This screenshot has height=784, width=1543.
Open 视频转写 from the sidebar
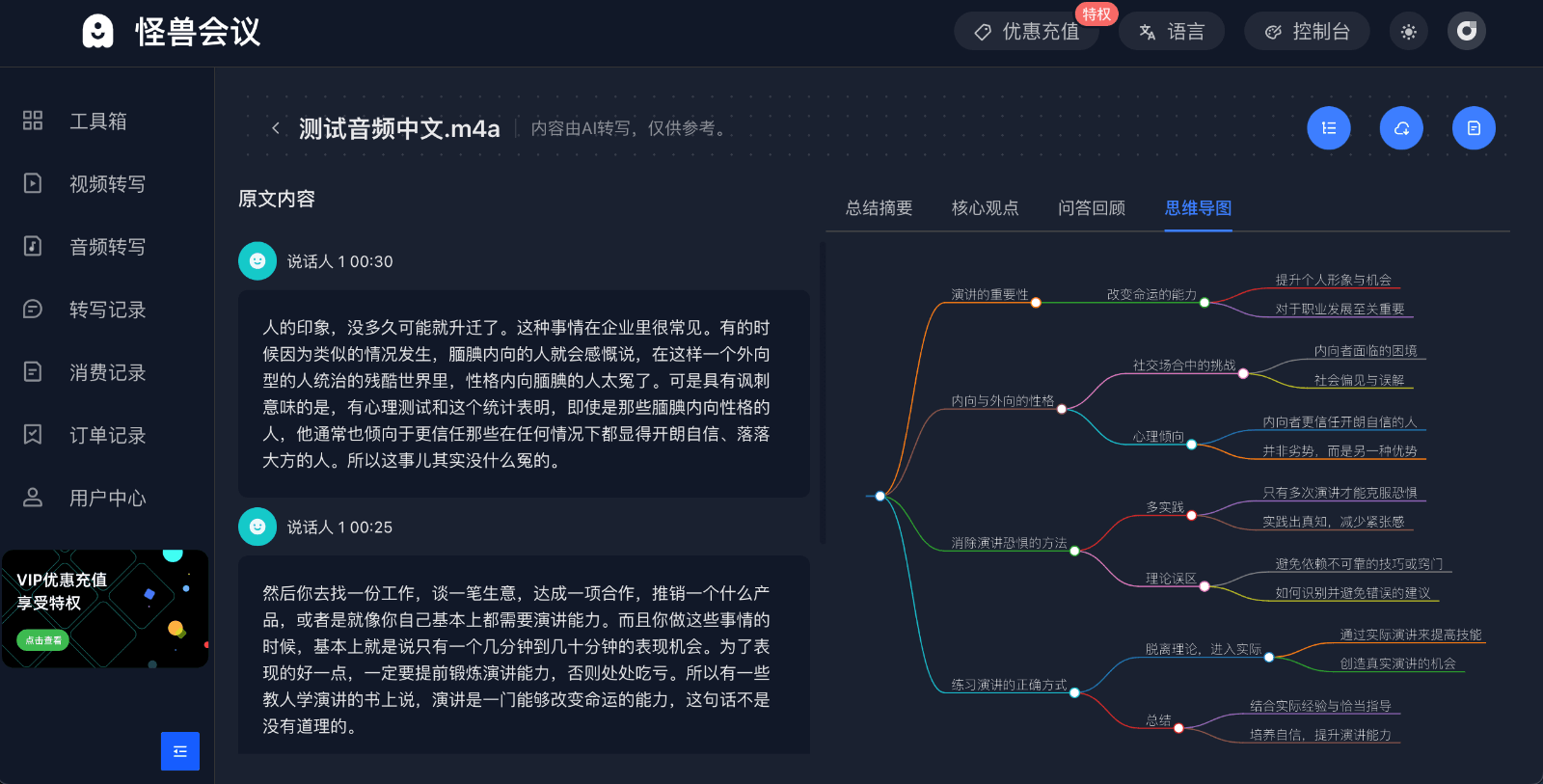(x=107, y=184)
